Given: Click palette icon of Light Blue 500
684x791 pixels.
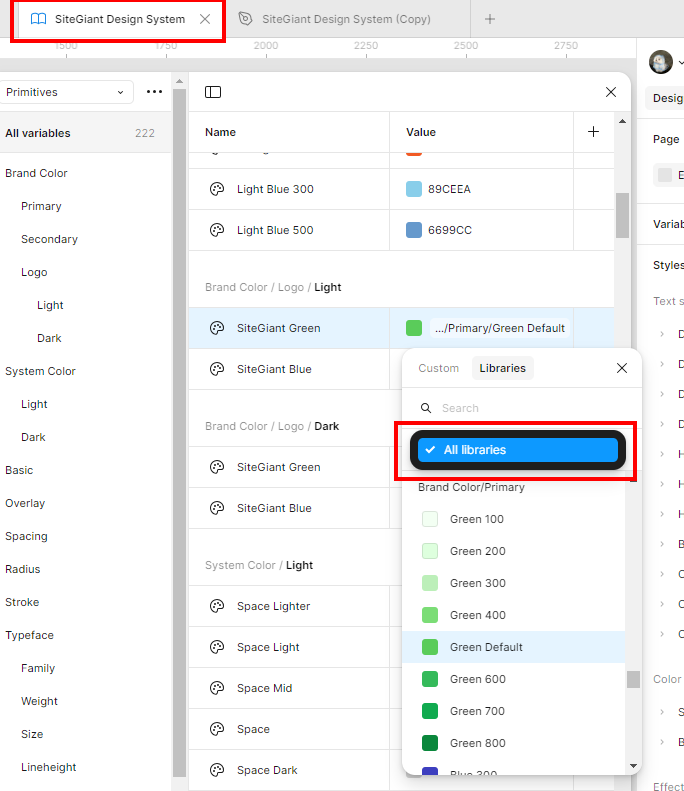Looking at the screenshot, I should 217,230.
